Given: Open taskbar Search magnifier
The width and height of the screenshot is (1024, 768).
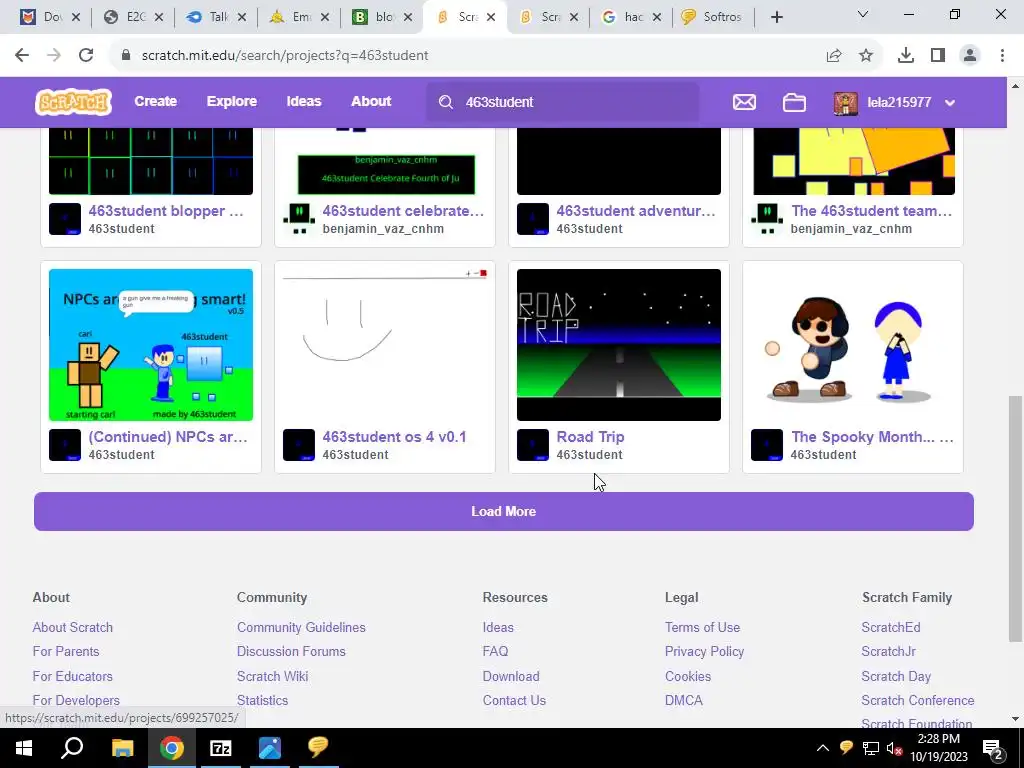Looking at the screenshot, I should 72,748.
